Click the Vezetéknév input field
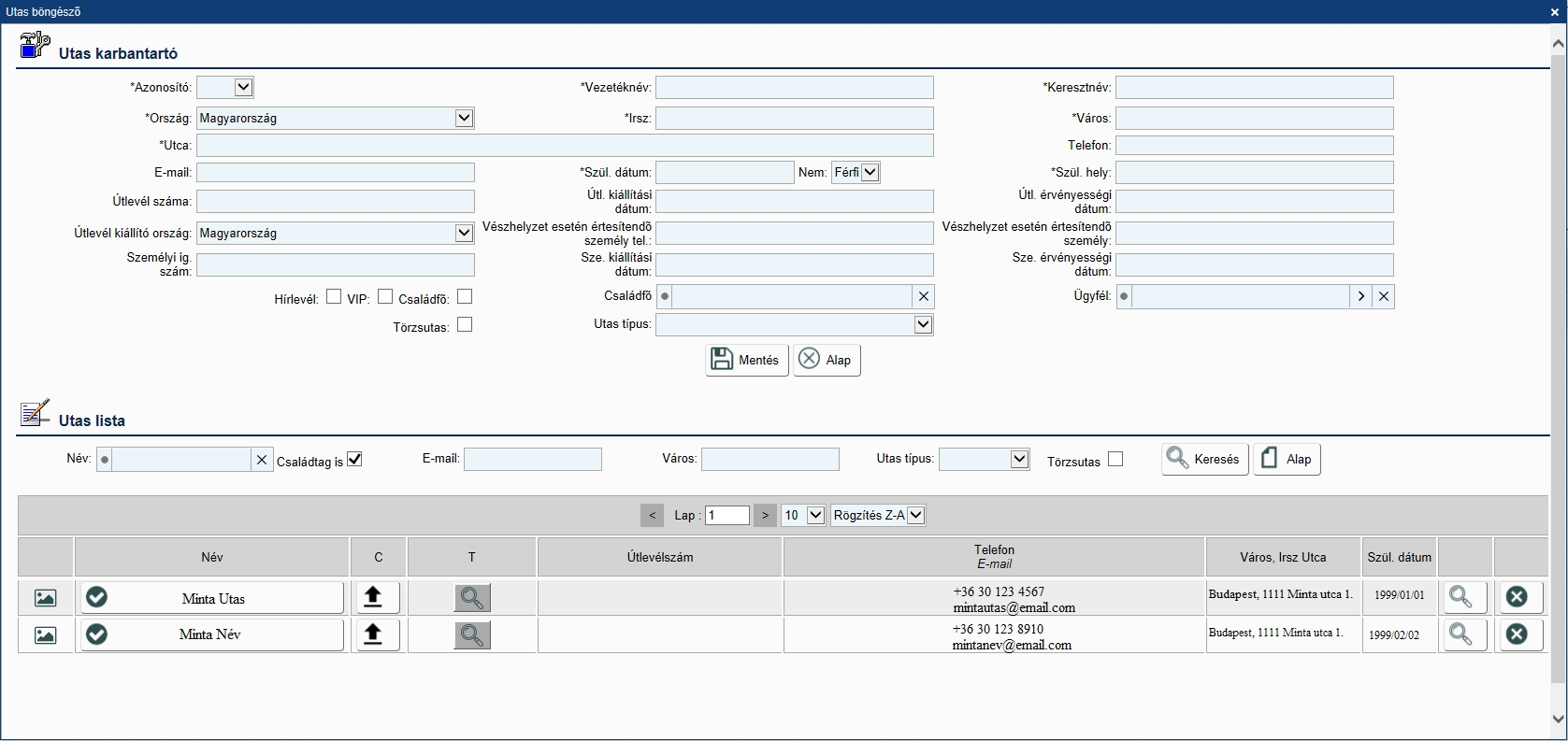The width and height of the screenshot is (1568, 741). click(x=794, y=88)
